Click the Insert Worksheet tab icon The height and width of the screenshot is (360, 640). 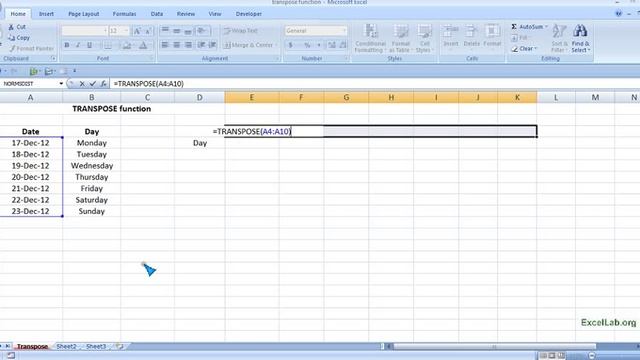[x=119, y=346]
